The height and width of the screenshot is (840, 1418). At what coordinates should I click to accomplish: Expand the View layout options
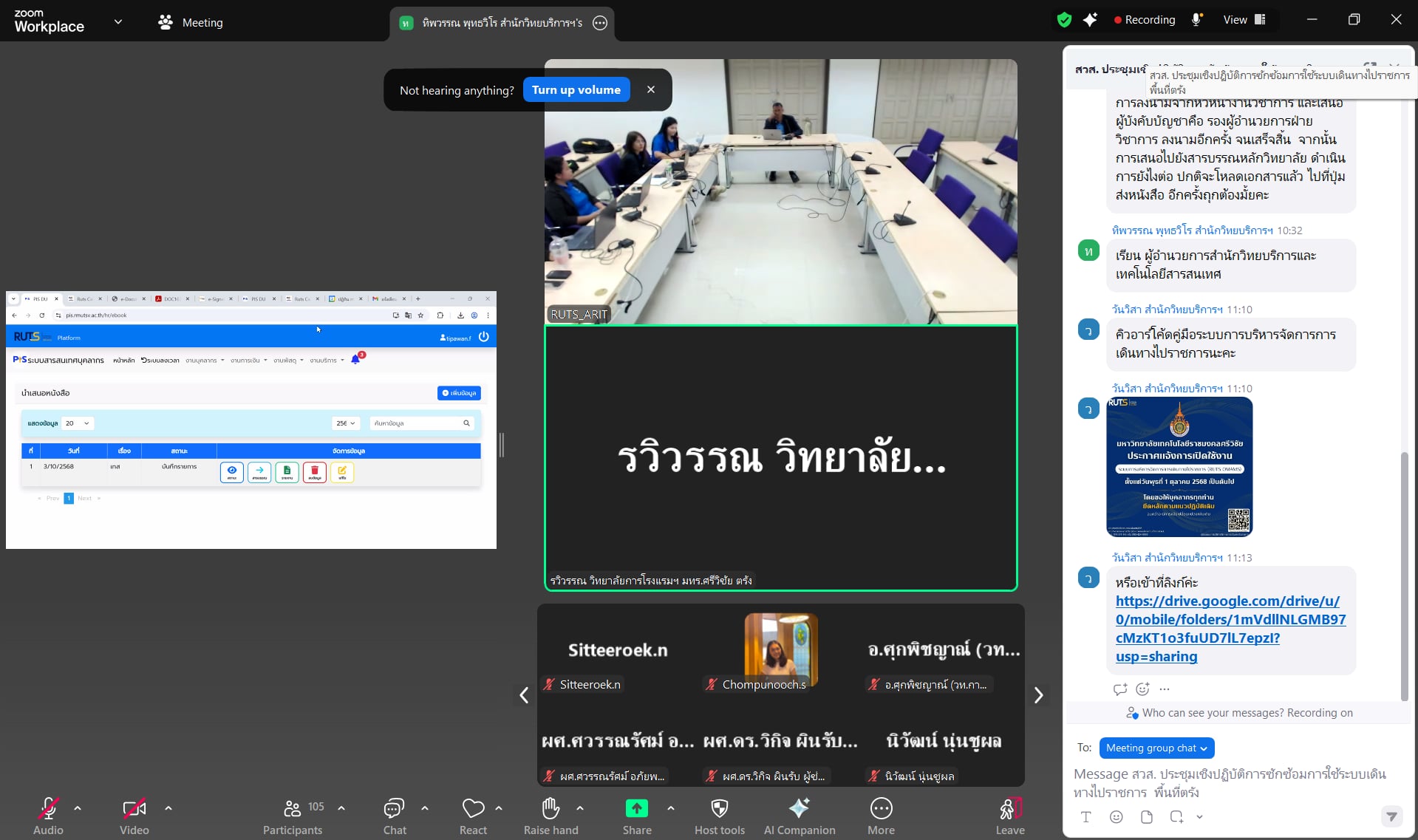click(1244, 20)
